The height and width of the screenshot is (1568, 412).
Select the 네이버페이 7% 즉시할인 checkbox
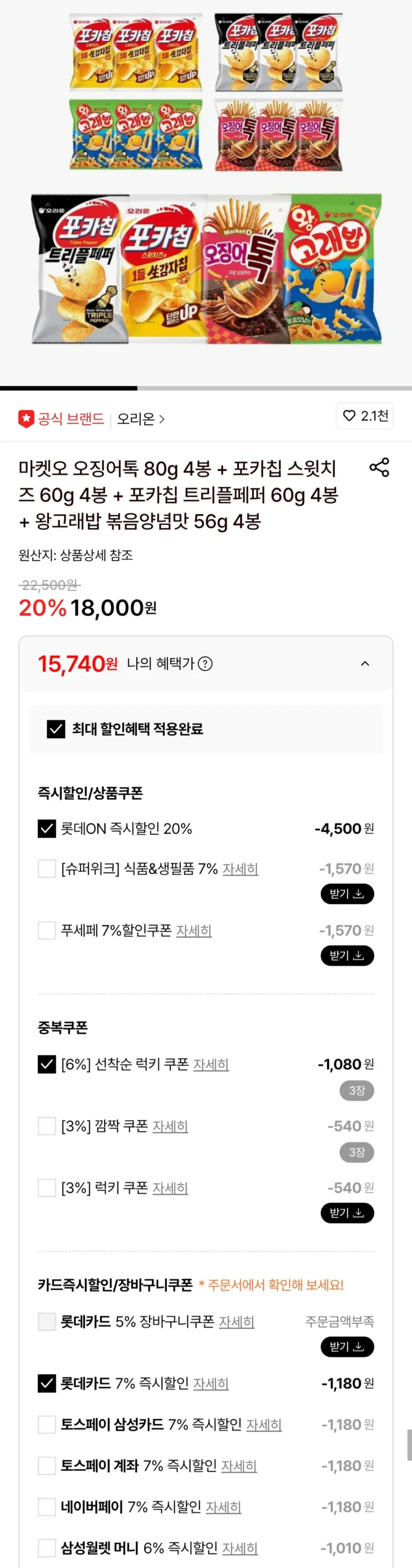[x=47, y=1506]
